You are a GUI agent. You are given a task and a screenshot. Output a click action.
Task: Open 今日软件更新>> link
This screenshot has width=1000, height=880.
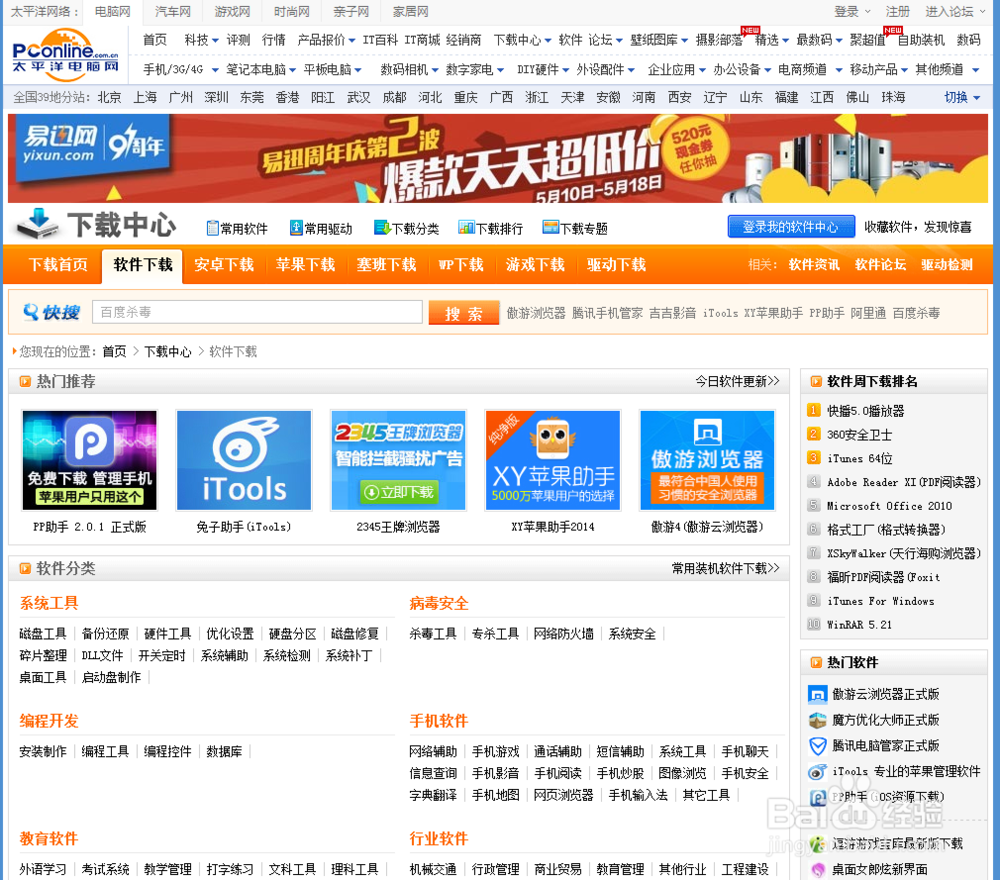(x=737, y=381)
